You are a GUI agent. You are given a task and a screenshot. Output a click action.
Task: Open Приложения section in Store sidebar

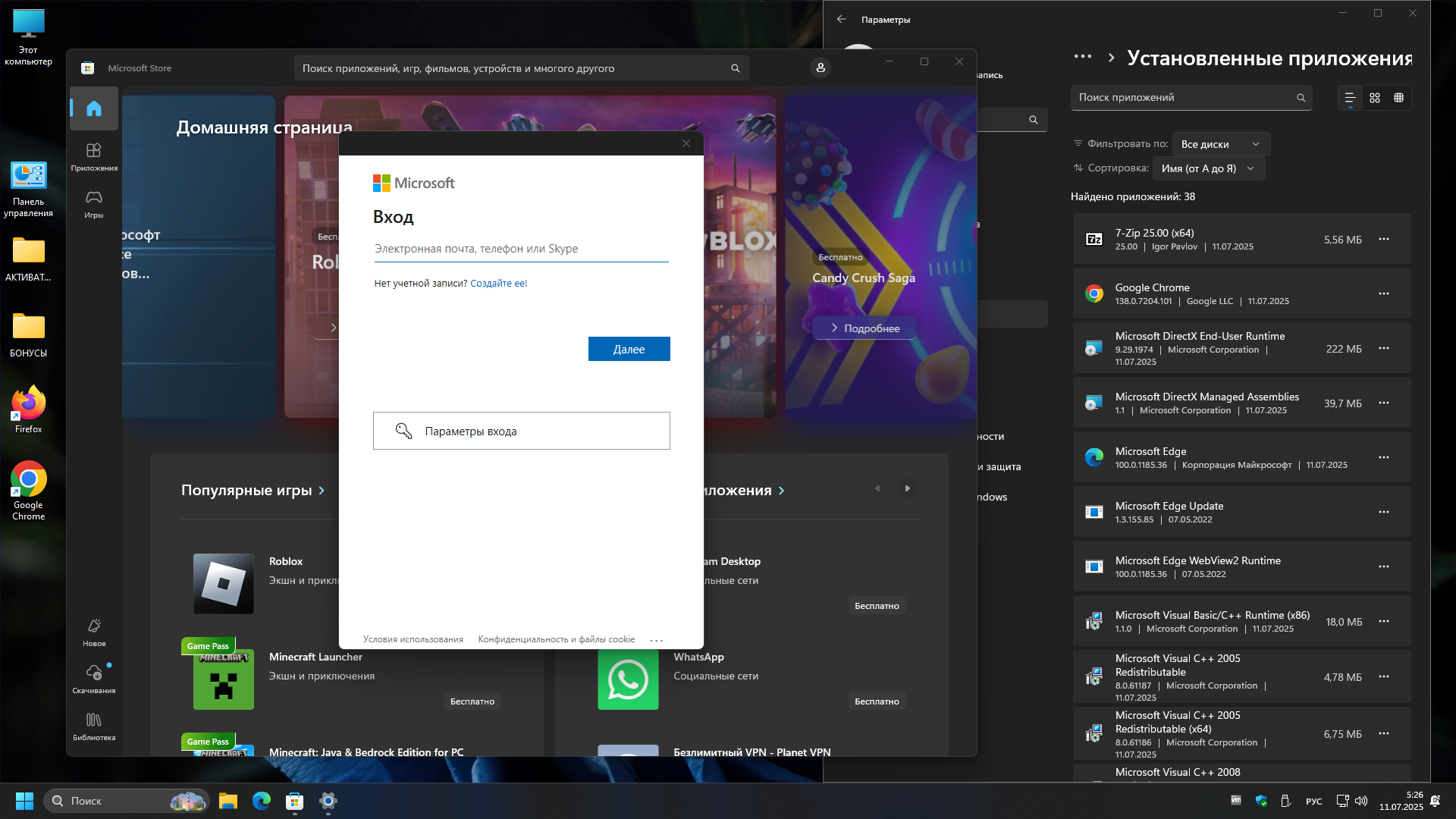[94, 157]
